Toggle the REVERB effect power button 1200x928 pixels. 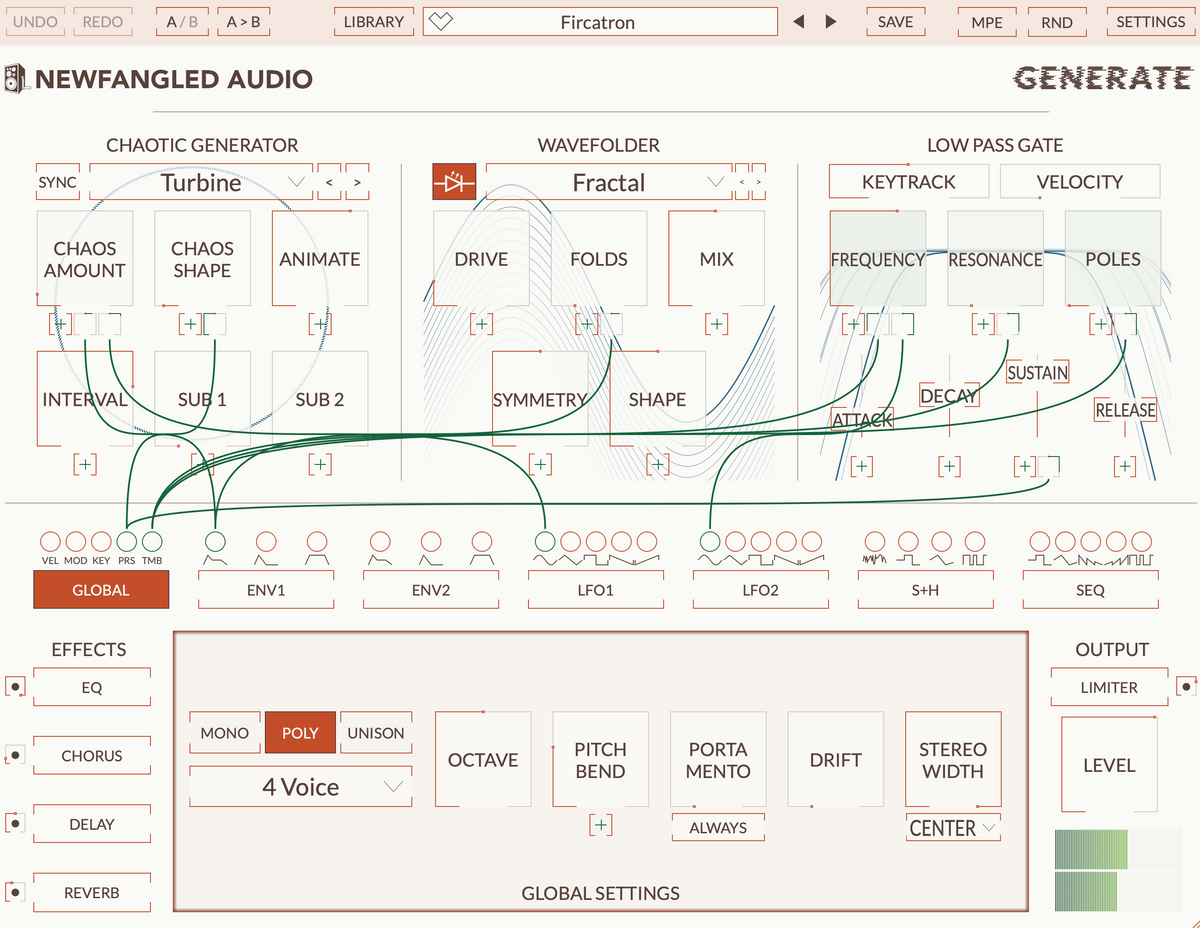click(x=15, y=892)
